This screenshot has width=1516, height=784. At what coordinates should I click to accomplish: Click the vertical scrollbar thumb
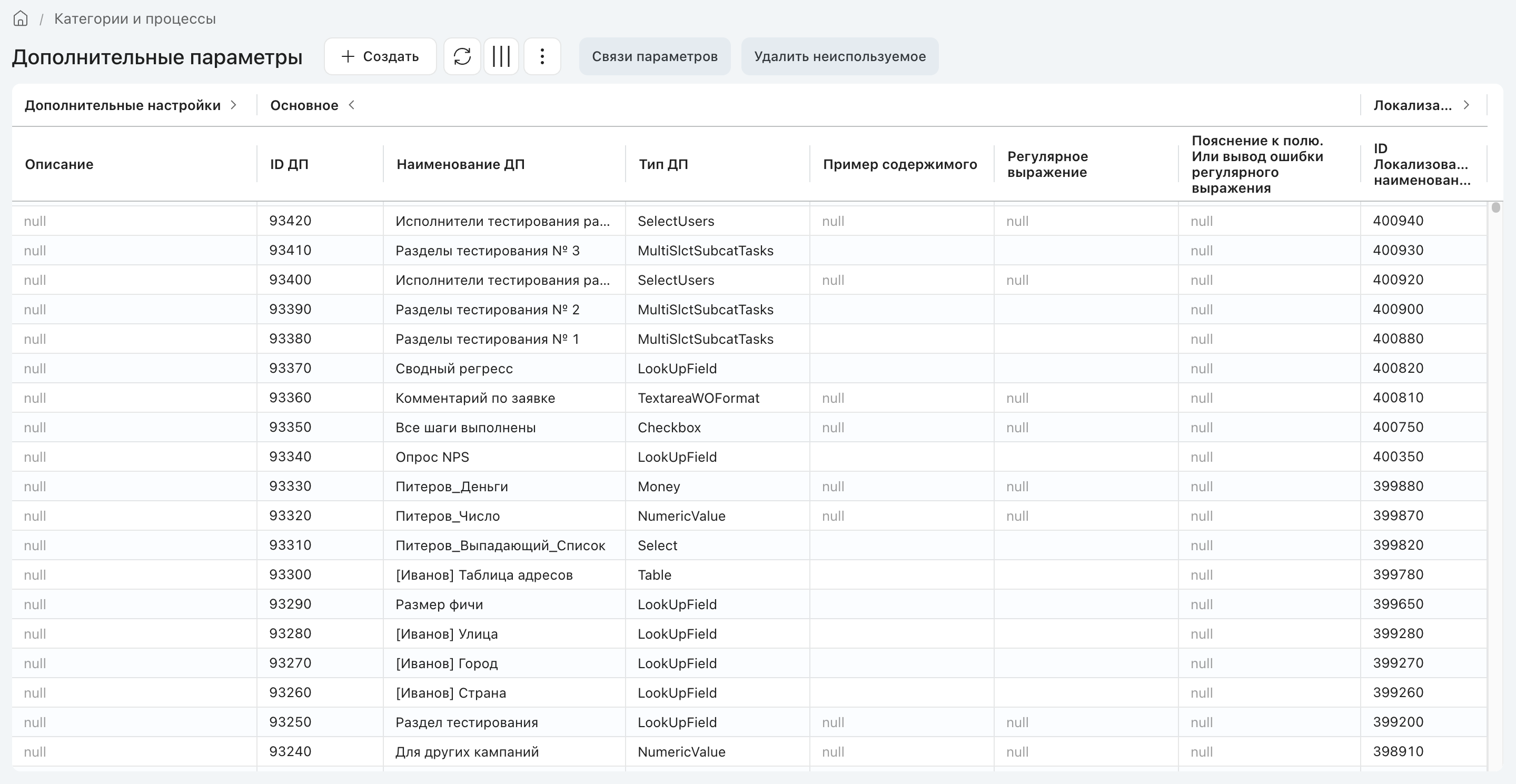(x=1495, y=208)
